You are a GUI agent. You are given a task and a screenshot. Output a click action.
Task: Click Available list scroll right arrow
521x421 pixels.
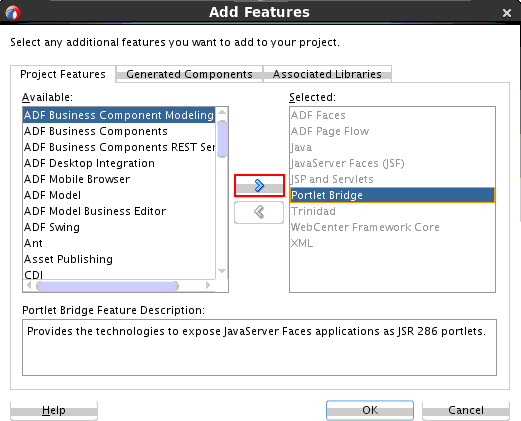(208, 285)
